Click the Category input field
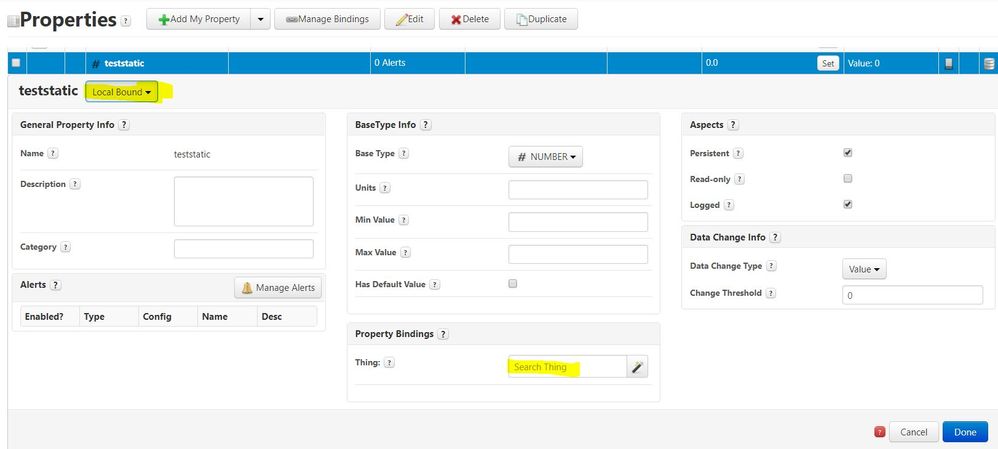998x449 pixels. tap(244, 248)
